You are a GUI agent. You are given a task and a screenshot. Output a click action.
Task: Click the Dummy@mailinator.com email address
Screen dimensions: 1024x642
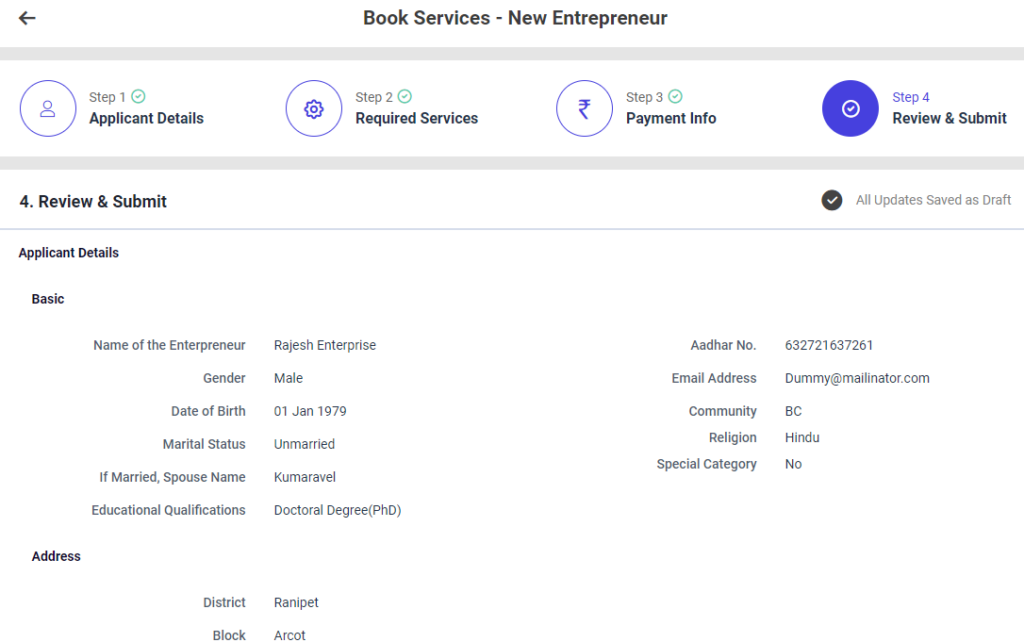pos(857,378)
